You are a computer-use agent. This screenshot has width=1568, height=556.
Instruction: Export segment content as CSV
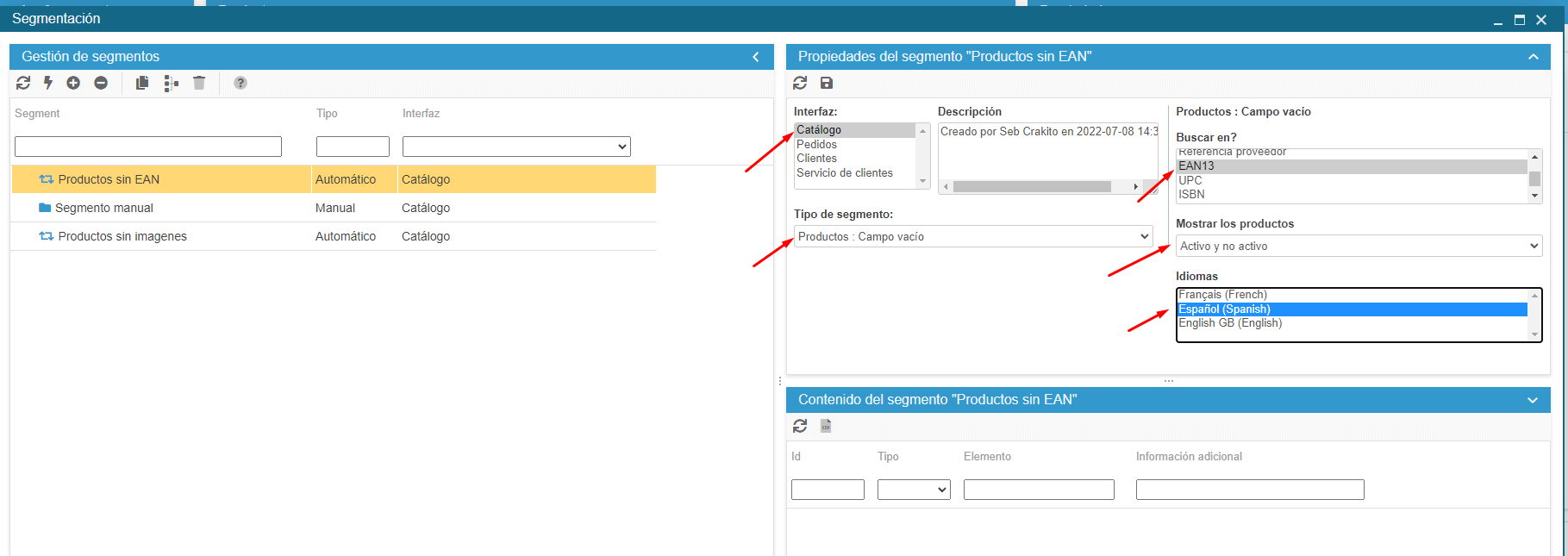click(826, 426)
